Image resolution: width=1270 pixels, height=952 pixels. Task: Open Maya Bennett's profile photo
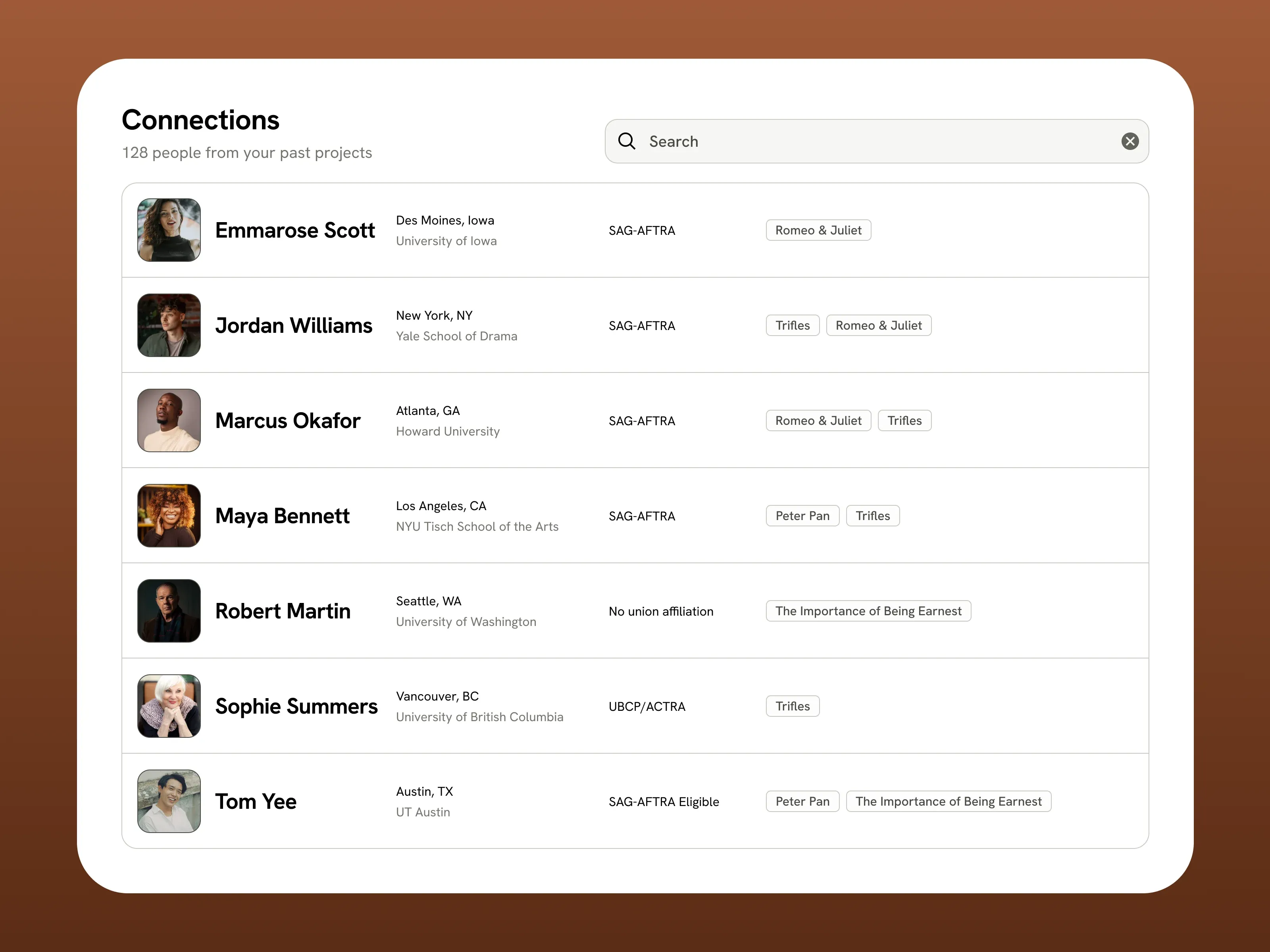click(x=169, y=516)
